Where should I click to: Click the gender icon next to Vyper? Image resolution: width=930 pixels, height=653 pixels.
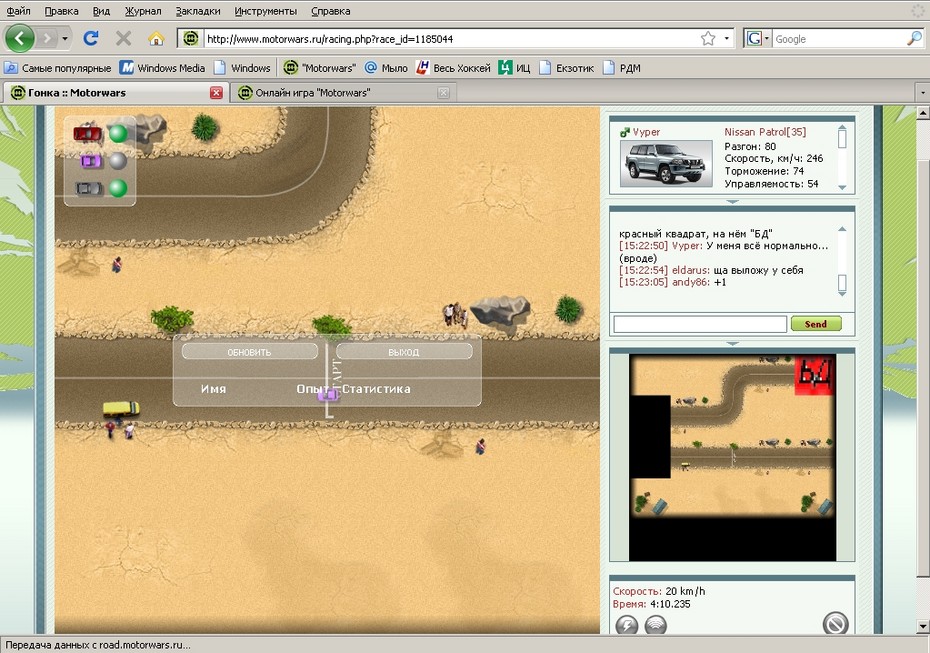624,132
